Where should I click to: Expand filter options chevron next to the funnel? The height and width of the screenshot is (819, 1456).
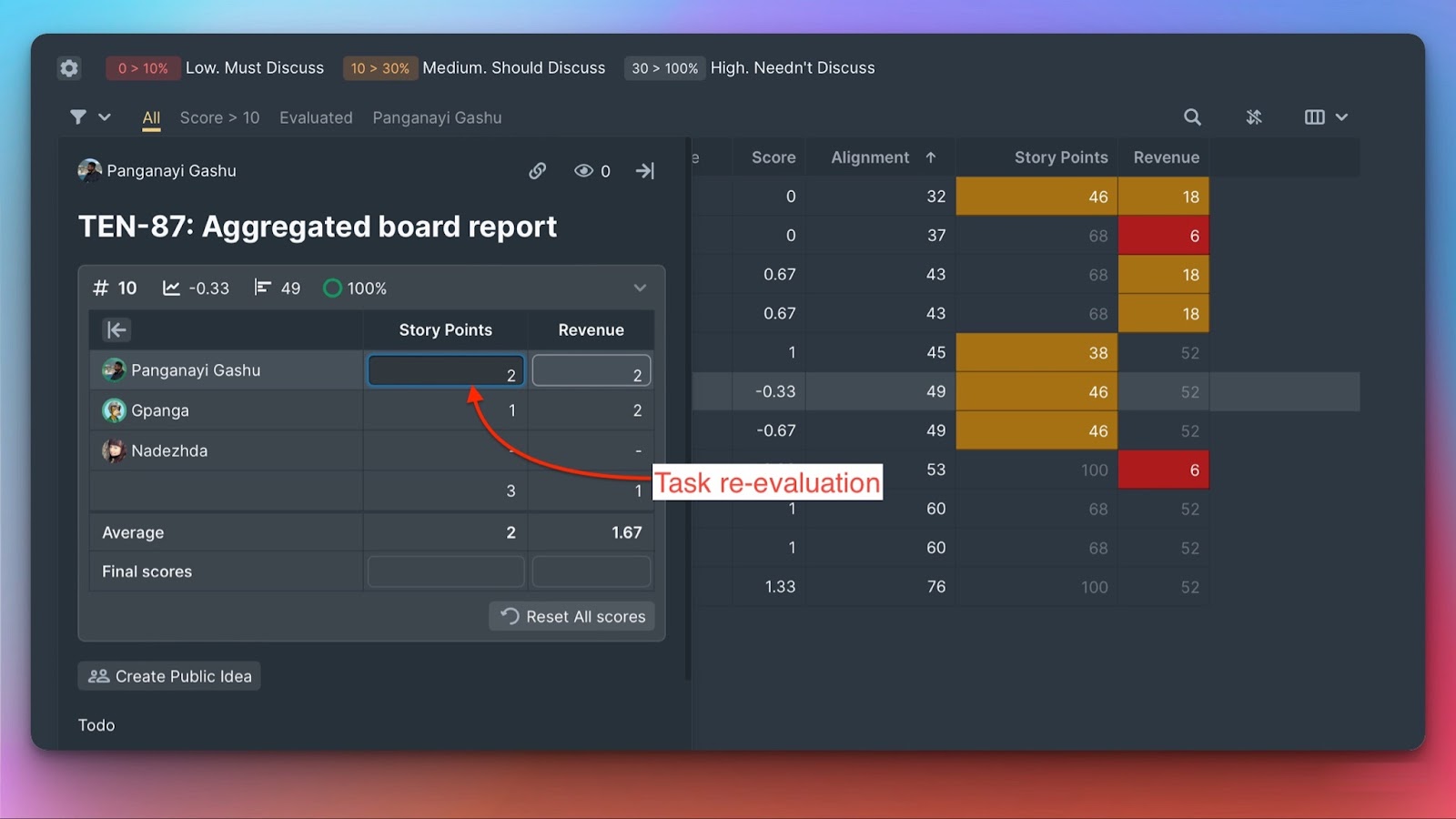click(105, 117)
